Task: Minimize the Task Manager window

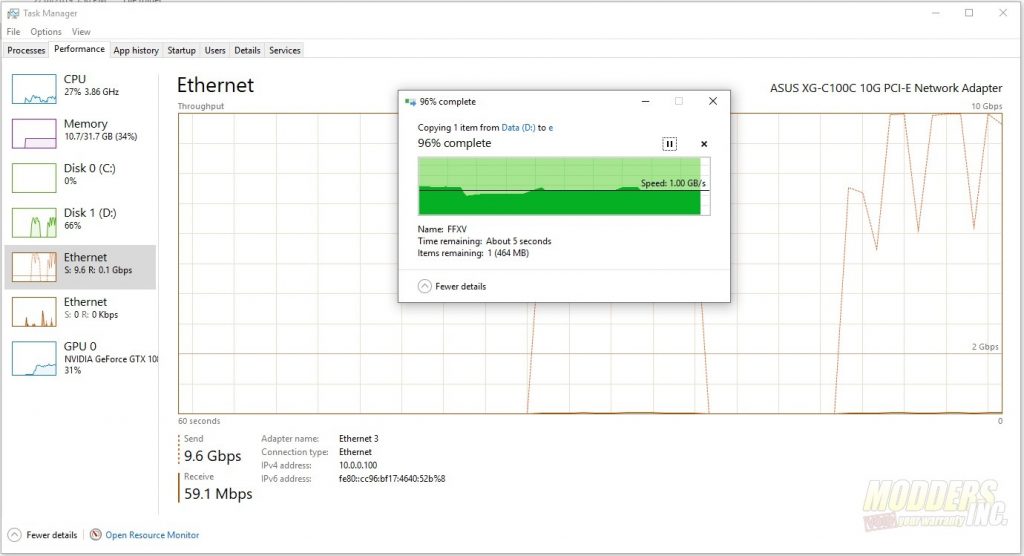Action: tap(935, 13)
